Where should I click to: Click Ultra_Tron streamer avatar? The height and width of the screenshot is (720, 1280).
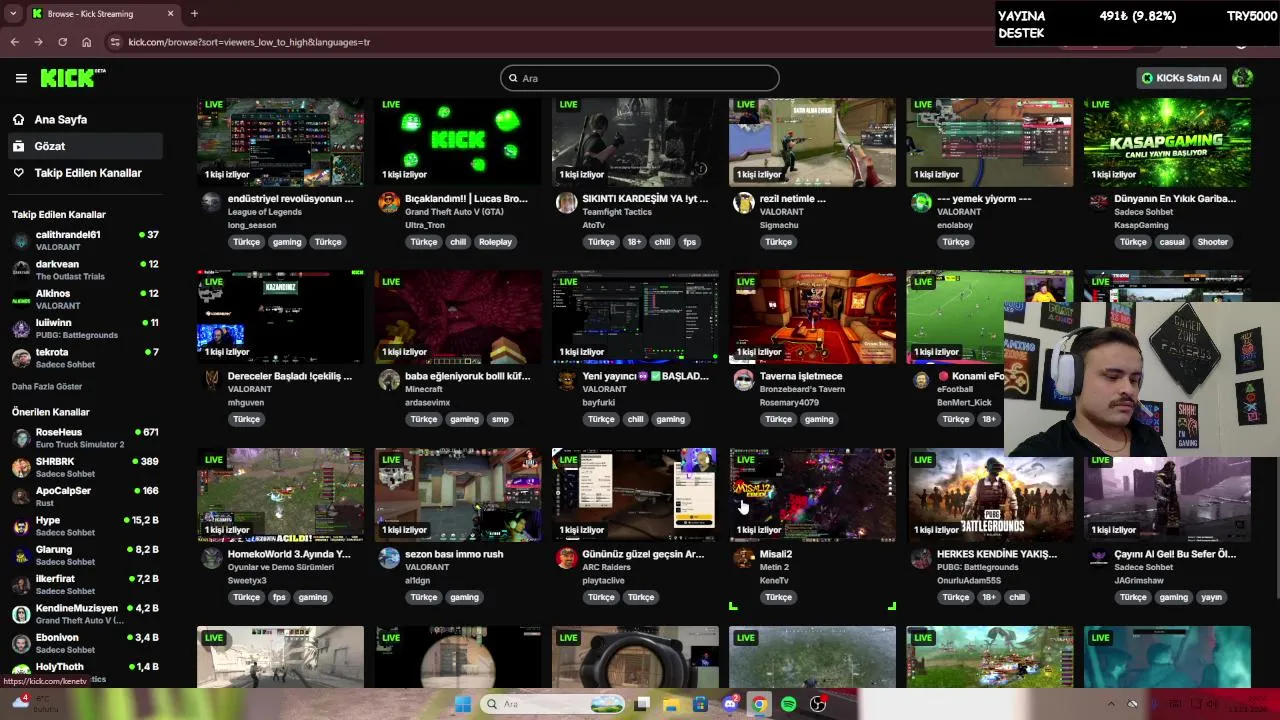tap(389, 203)
